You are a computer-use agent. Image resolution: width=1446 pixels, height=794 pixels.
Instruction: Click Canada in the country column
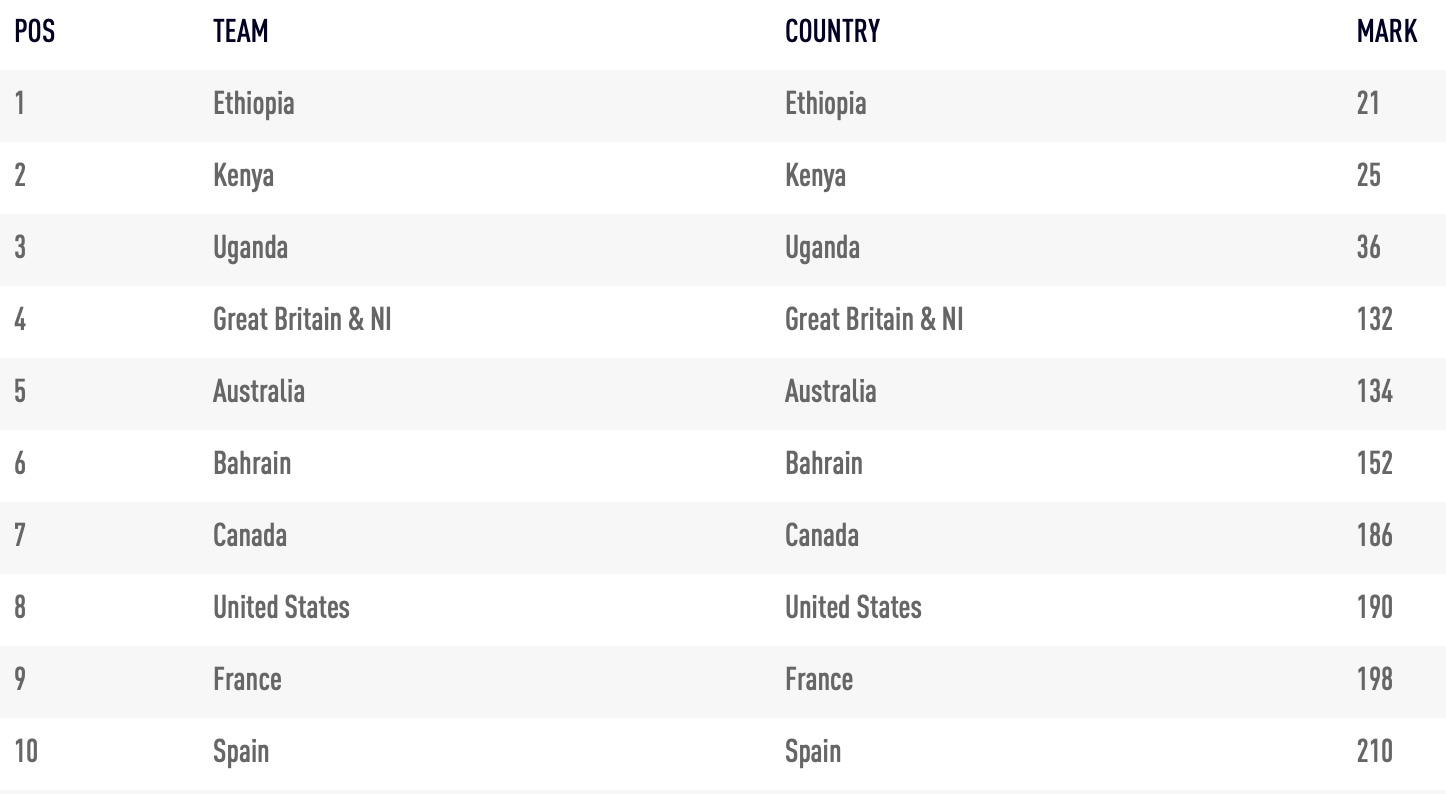tap(821, 535)
